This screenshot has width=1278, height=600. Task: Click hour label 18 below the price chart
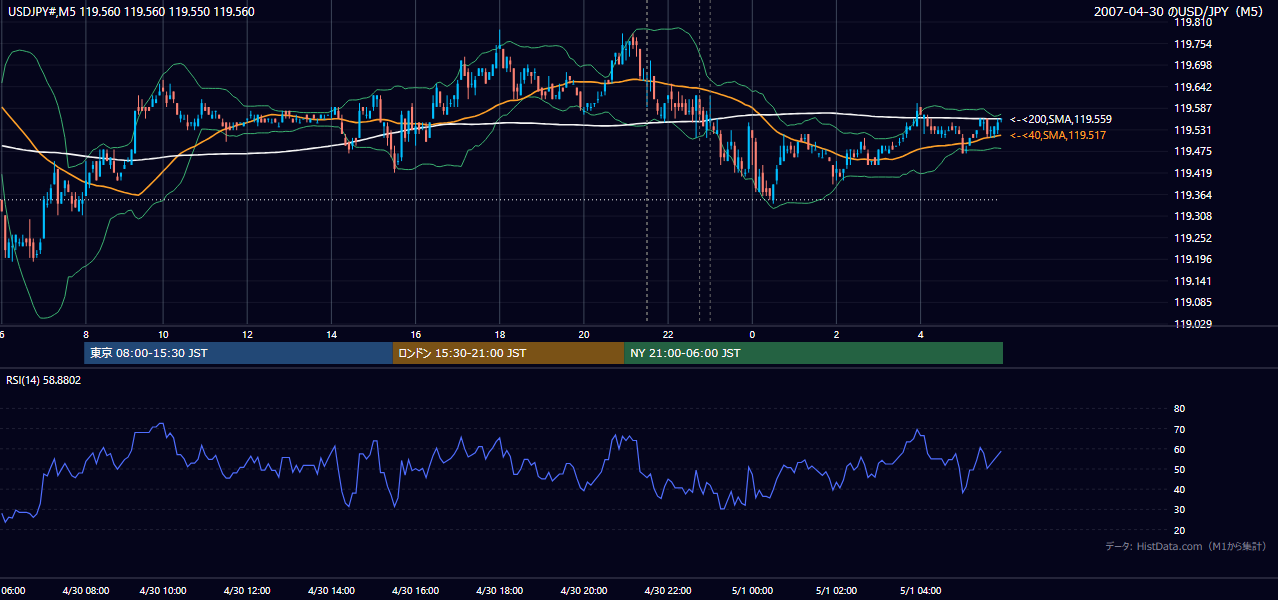pos(499,335)
